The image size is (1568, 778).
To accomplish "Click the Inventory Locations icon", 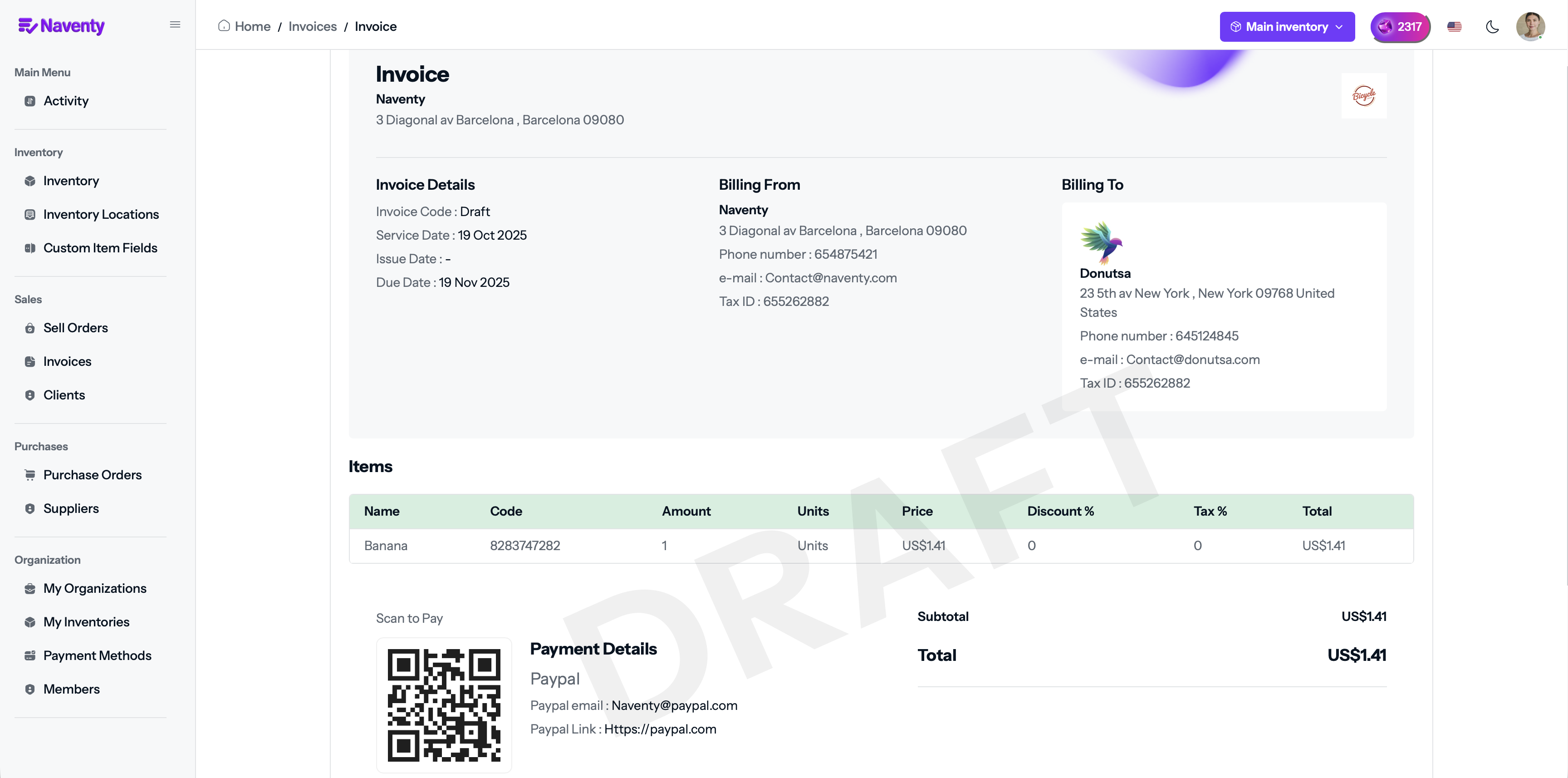I will (30, 214).
